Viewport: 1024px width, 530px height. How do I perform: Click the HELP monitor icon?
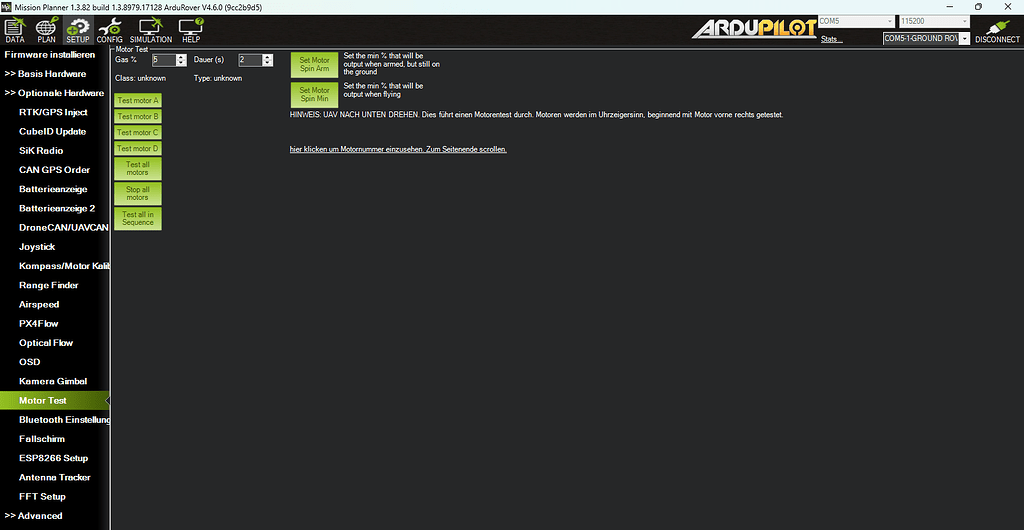(x=191, y=30)
